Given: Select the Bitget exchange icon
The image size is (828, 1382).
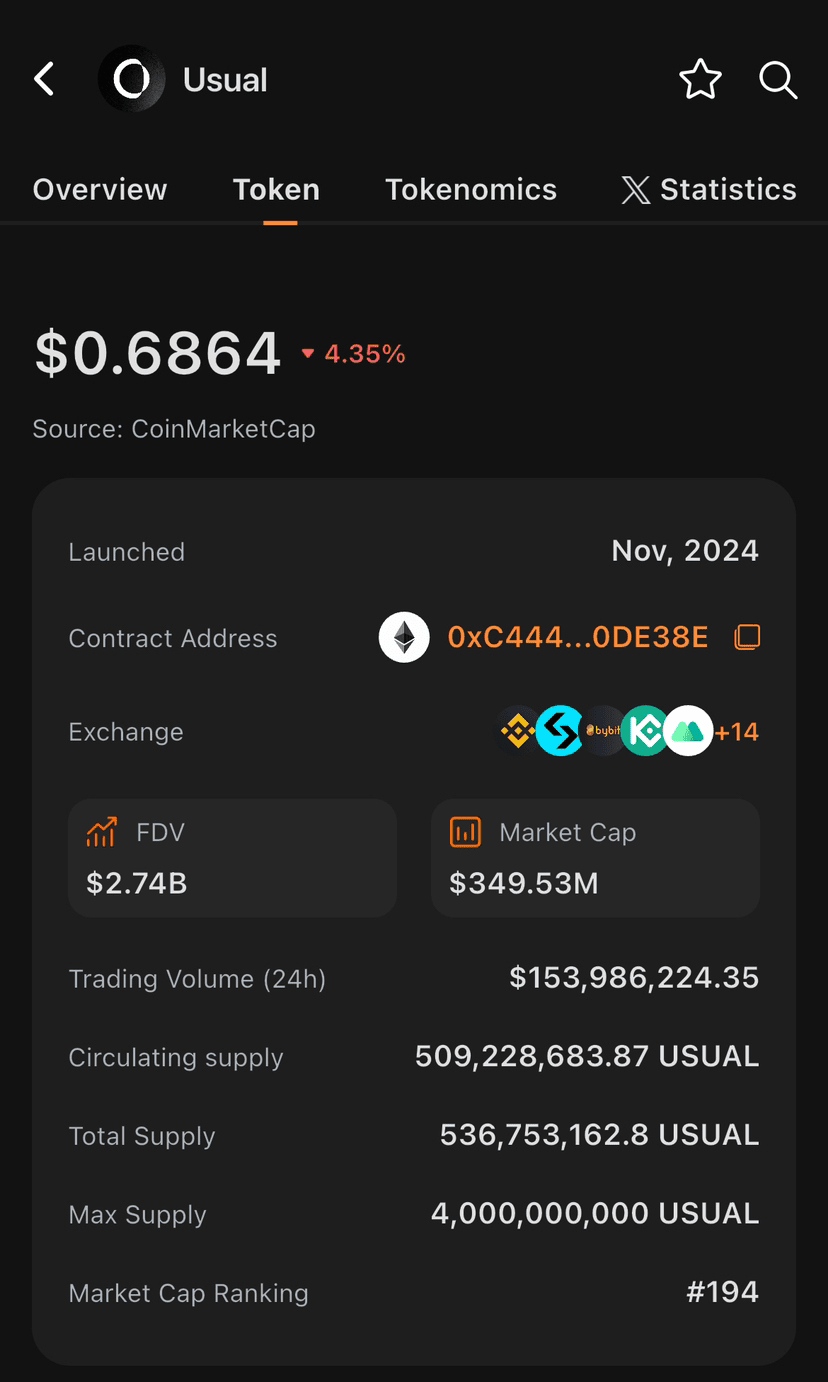Looking at the screenshot, I should click(x=560, y=732).
